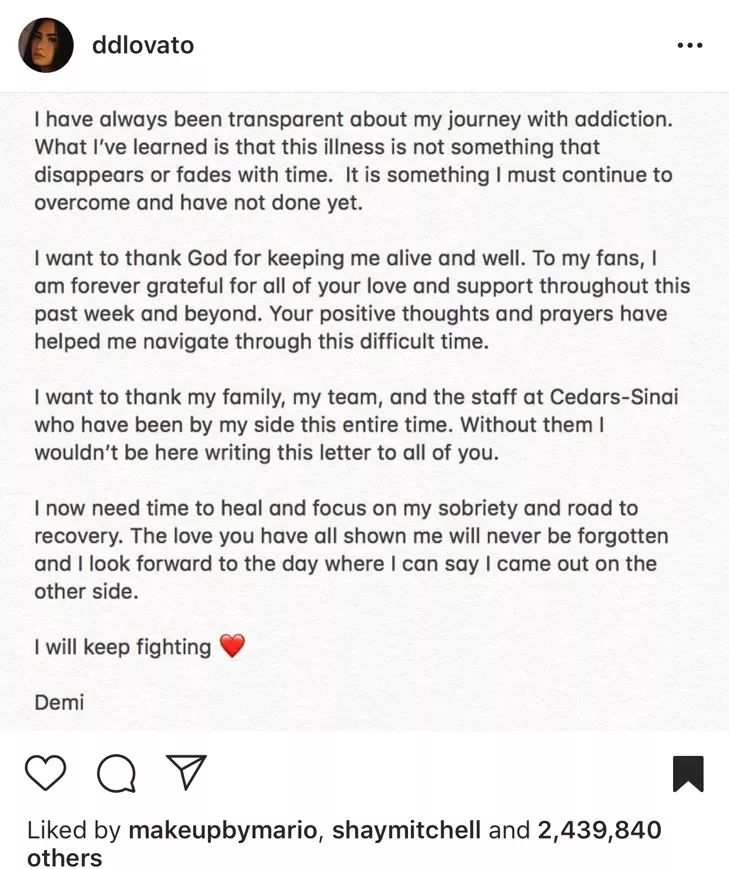Tap the line "I have always been transparent"

[x=353, y=119]
